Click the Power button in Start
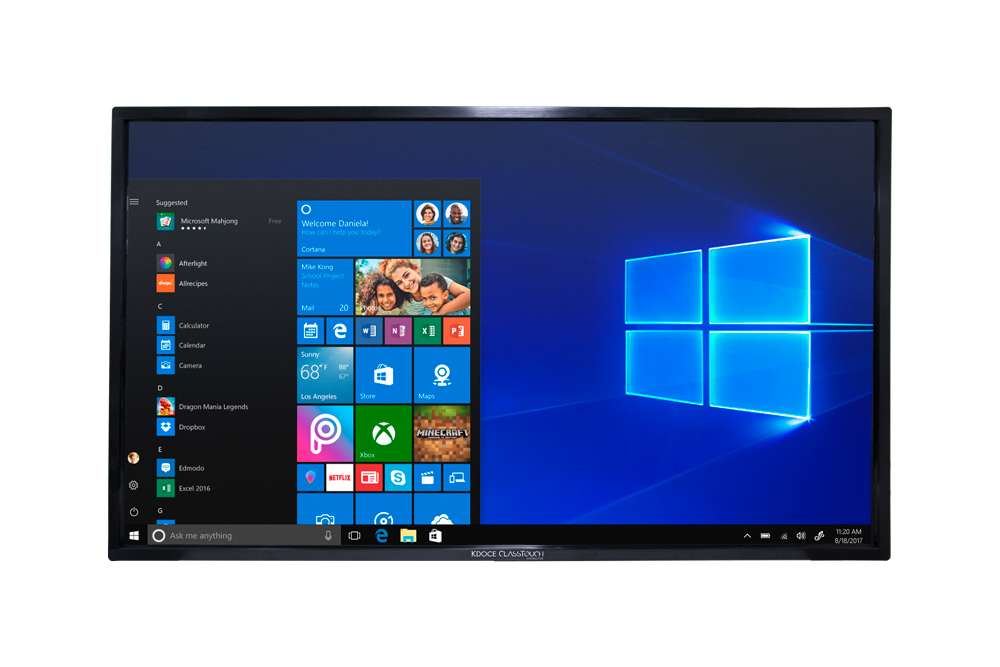The image size is (1000, 667). [x=134, y=511]
